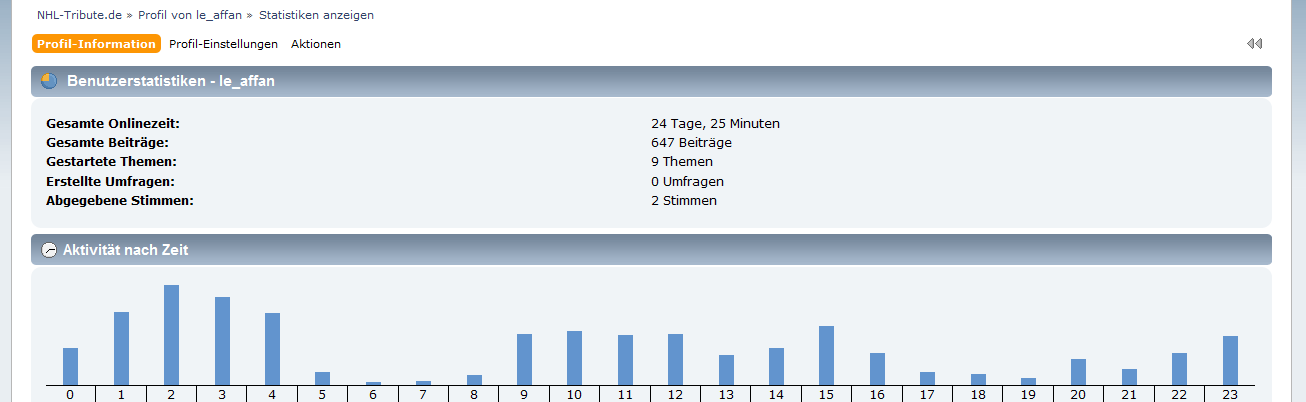Click the hour 20 axis label

click(x=1078, y=394)
